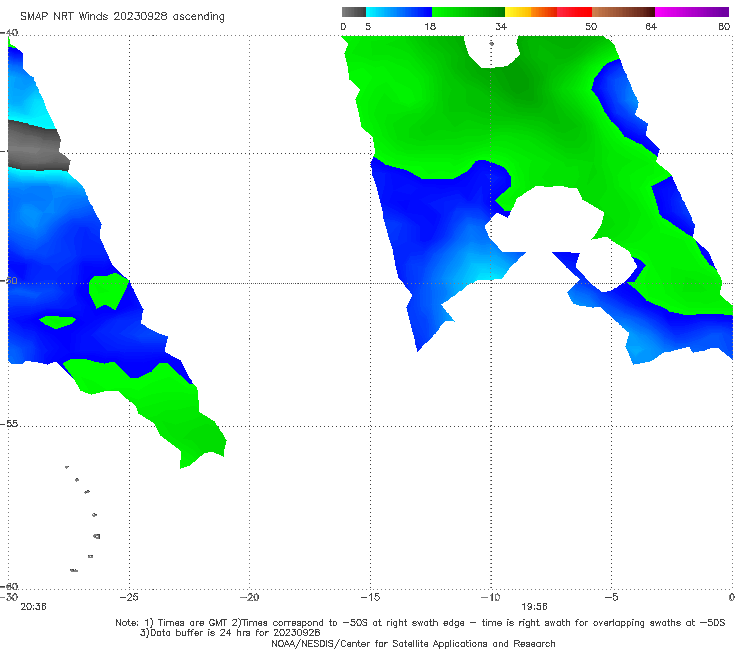740x650 pixels.
Task: Click the latitude label '-60'
Action: click(9, 586)
